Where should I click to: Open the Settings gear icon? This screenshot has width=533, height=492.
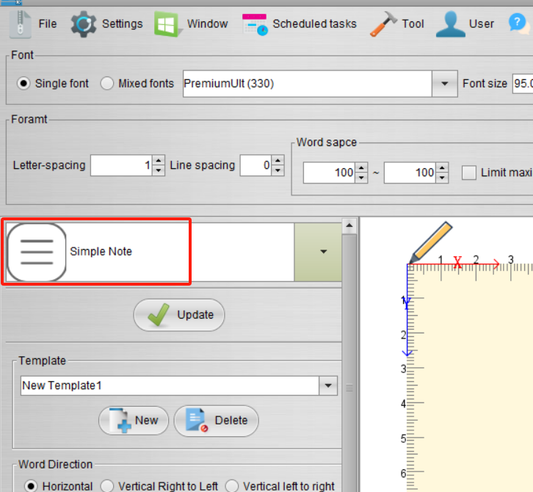(84, 24)
